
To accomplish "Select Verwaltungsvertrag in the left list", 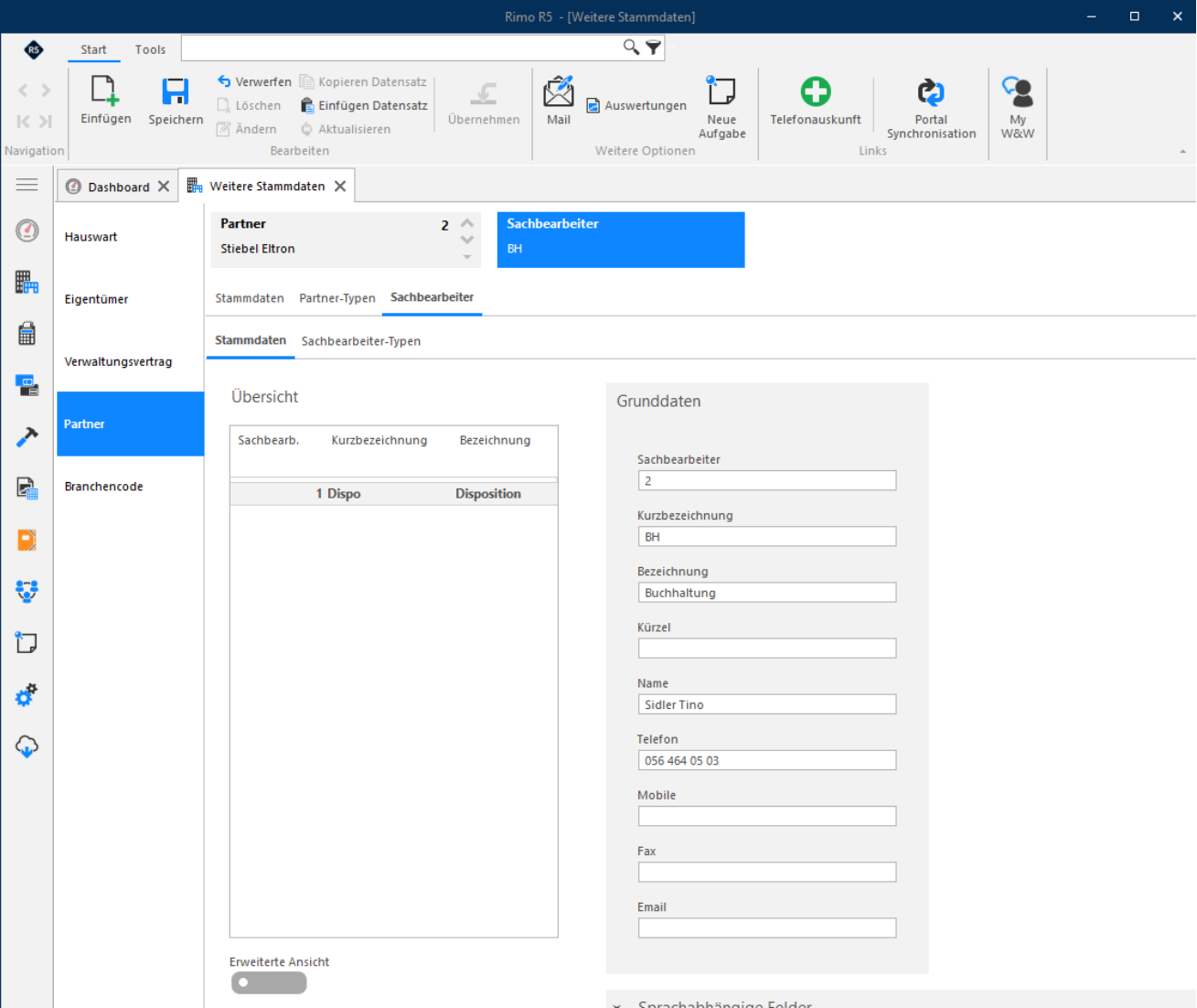I will 130,361.
